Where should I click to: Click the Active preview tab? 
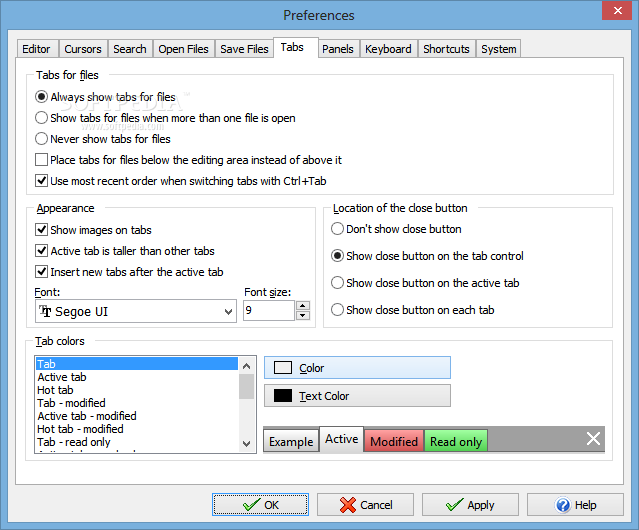(342, 439)
